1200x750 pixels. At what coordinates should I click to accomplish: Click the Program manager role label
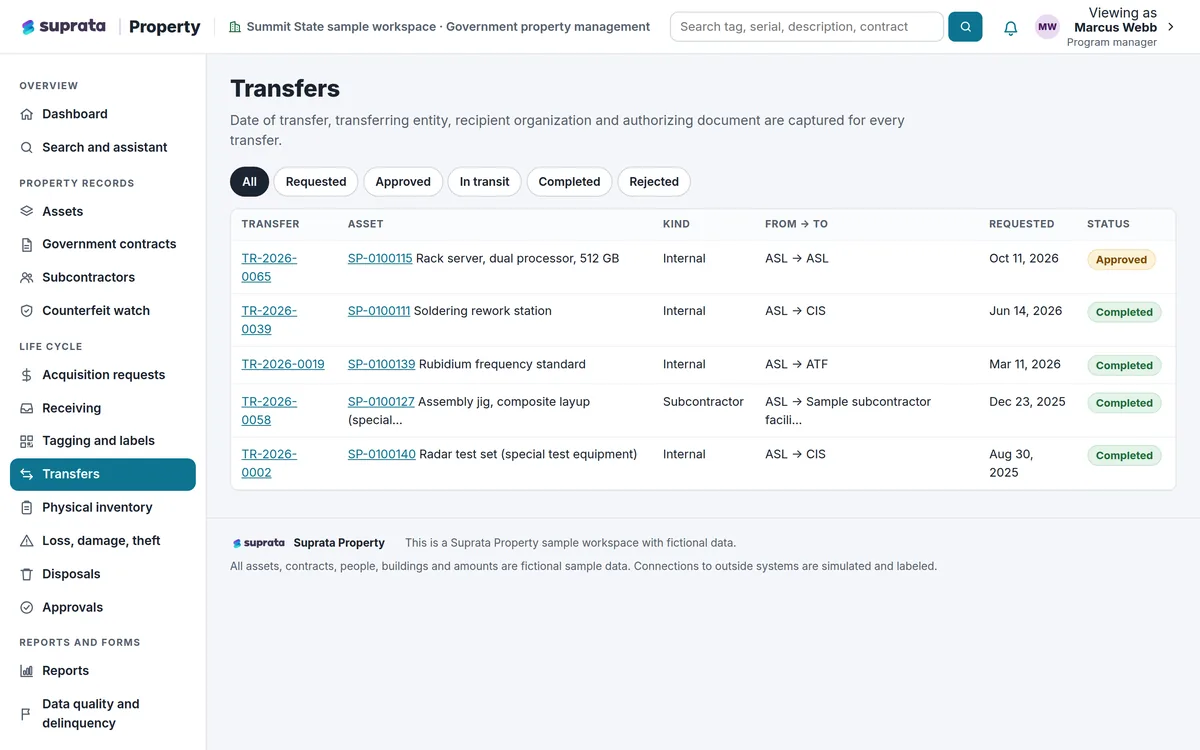click(1112, 42)
